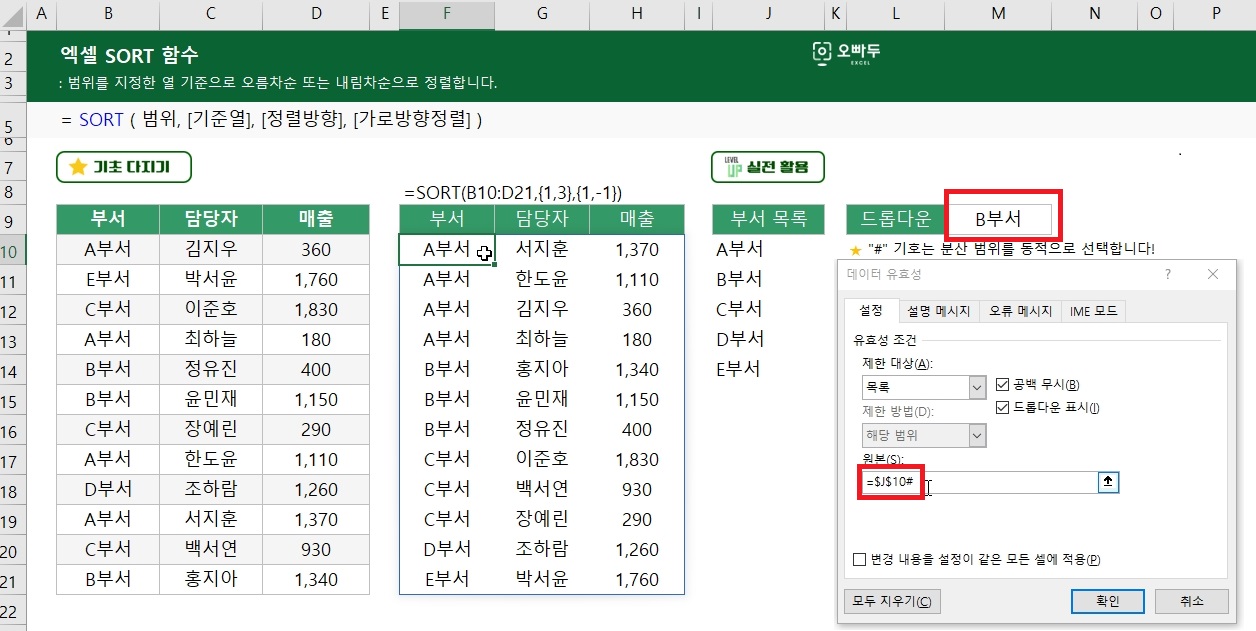Select row 21 header
Screen dimensions: 1256x631
pyautogui.click(x=13, y=579)
